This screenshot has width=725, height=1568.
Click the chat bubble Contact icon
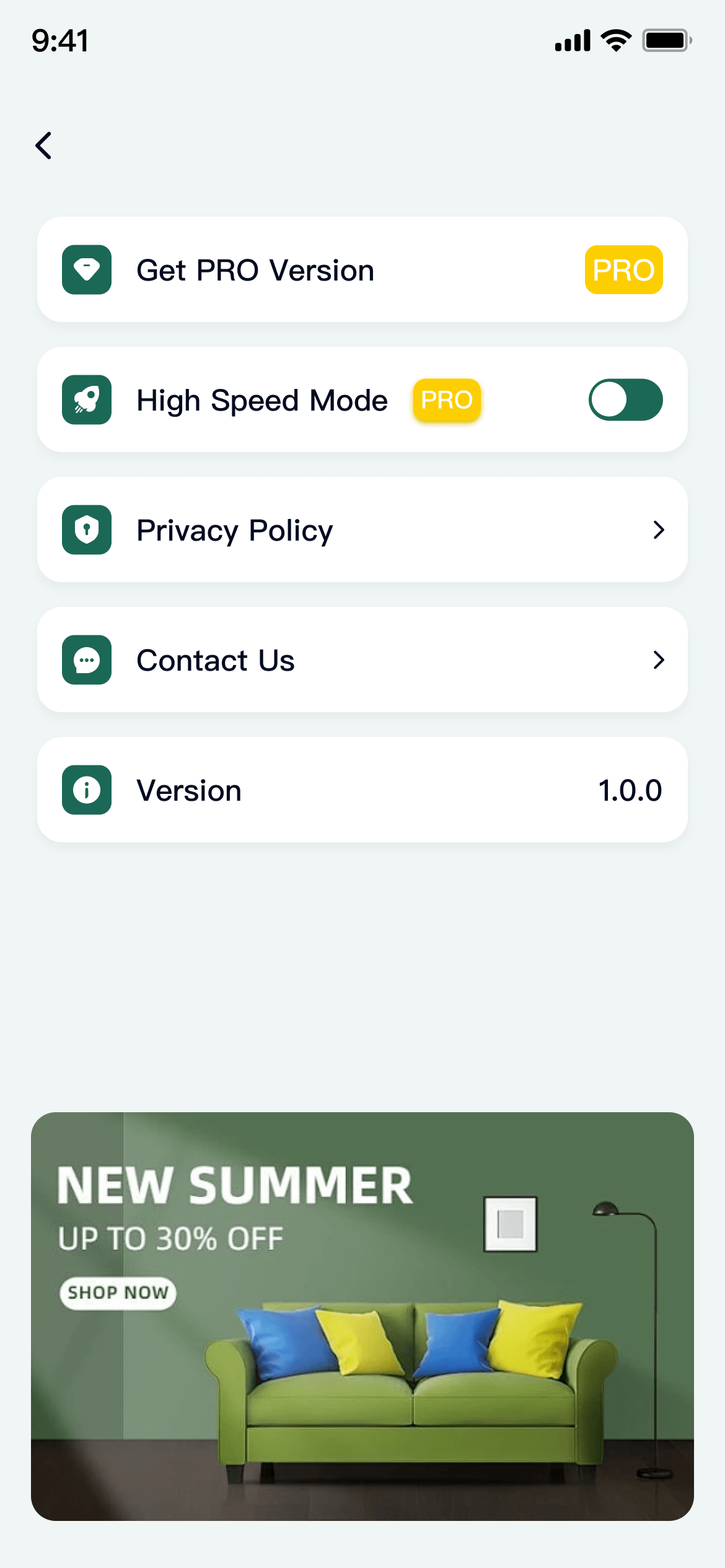87,660
